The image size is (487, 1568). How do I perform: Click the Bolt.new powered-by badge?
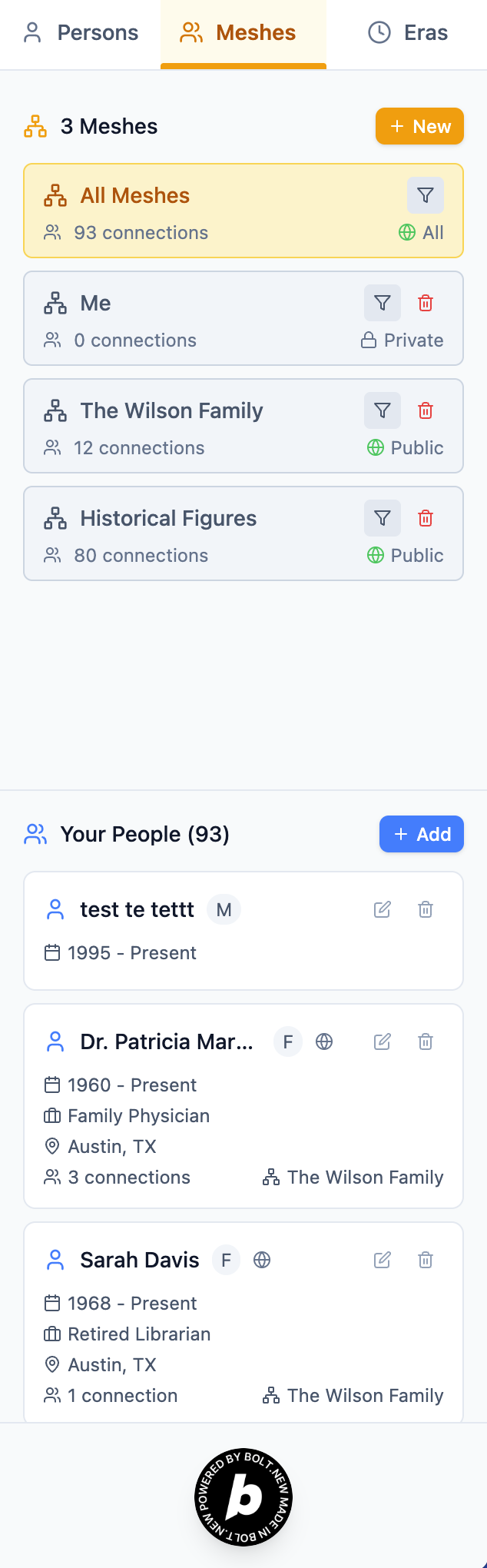click(x=243, y=1497)
